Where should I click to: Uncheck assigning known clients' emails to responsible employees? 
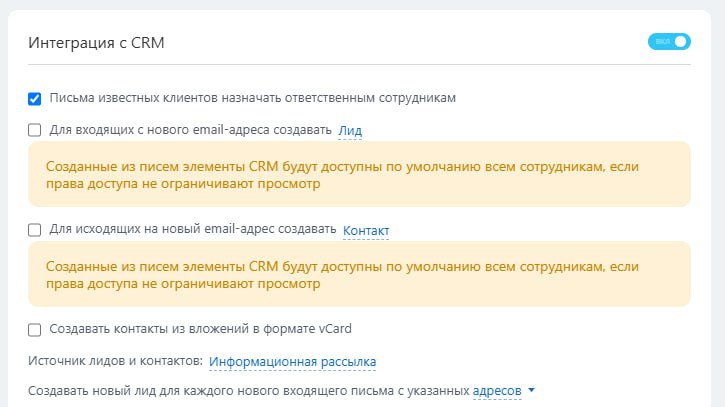point(35,99)
